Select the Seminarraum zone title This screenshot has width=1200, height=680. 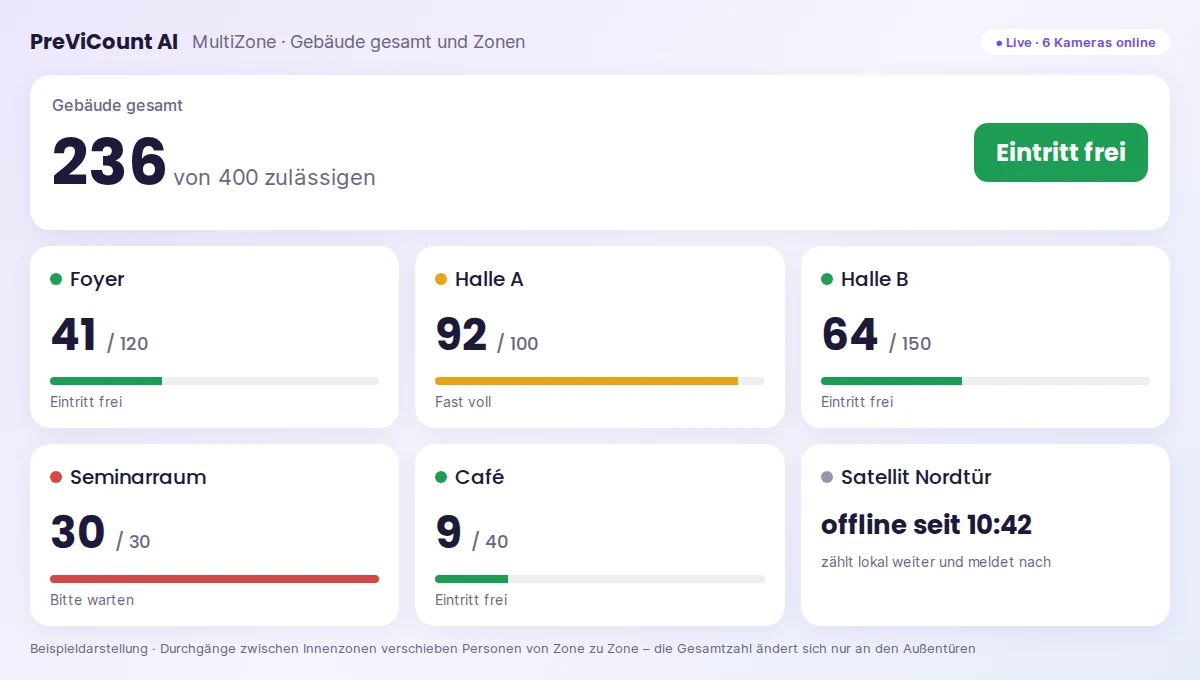click(138, 477)
